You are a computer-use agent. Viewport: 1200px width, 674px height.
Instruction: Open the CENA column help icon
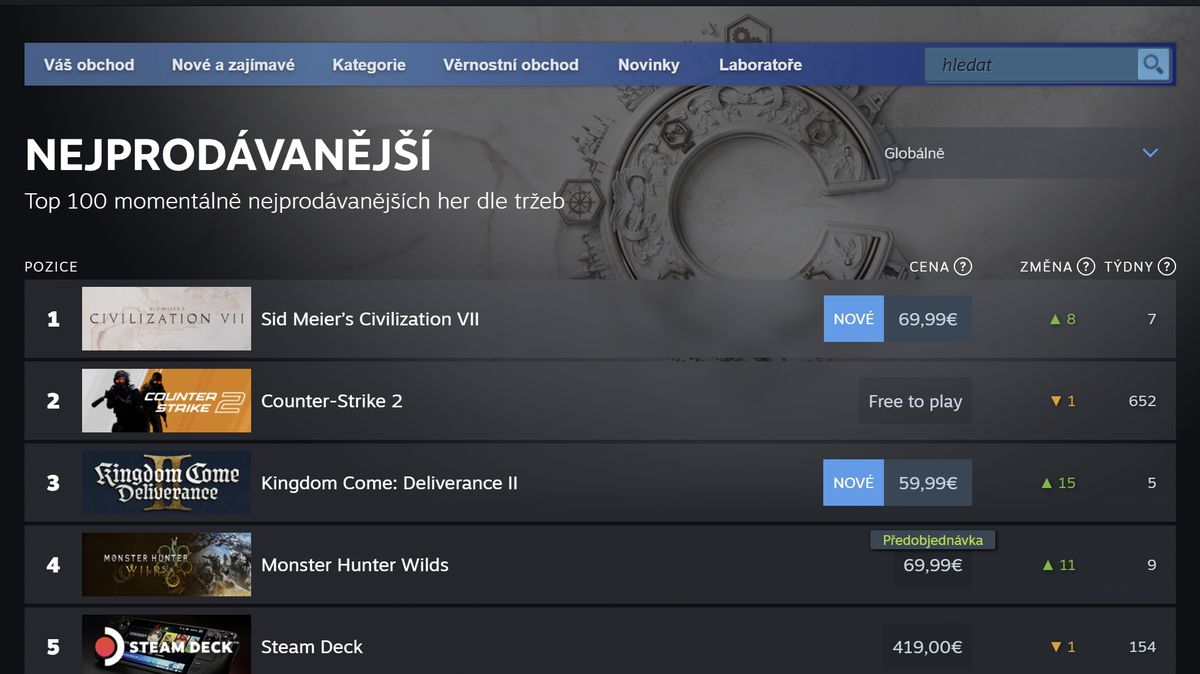(x=963, y=267)
